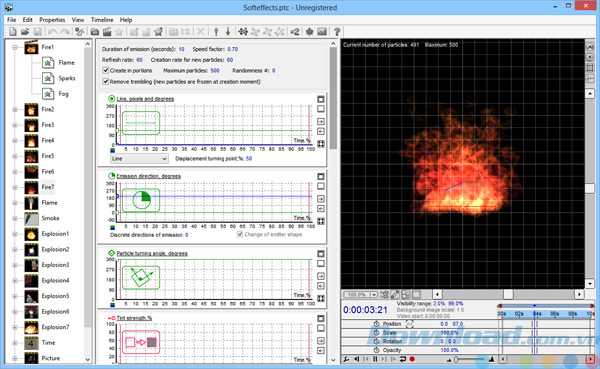600x369 pixels.
Task: Click the Maximum particles value 500
Action: 215,70
